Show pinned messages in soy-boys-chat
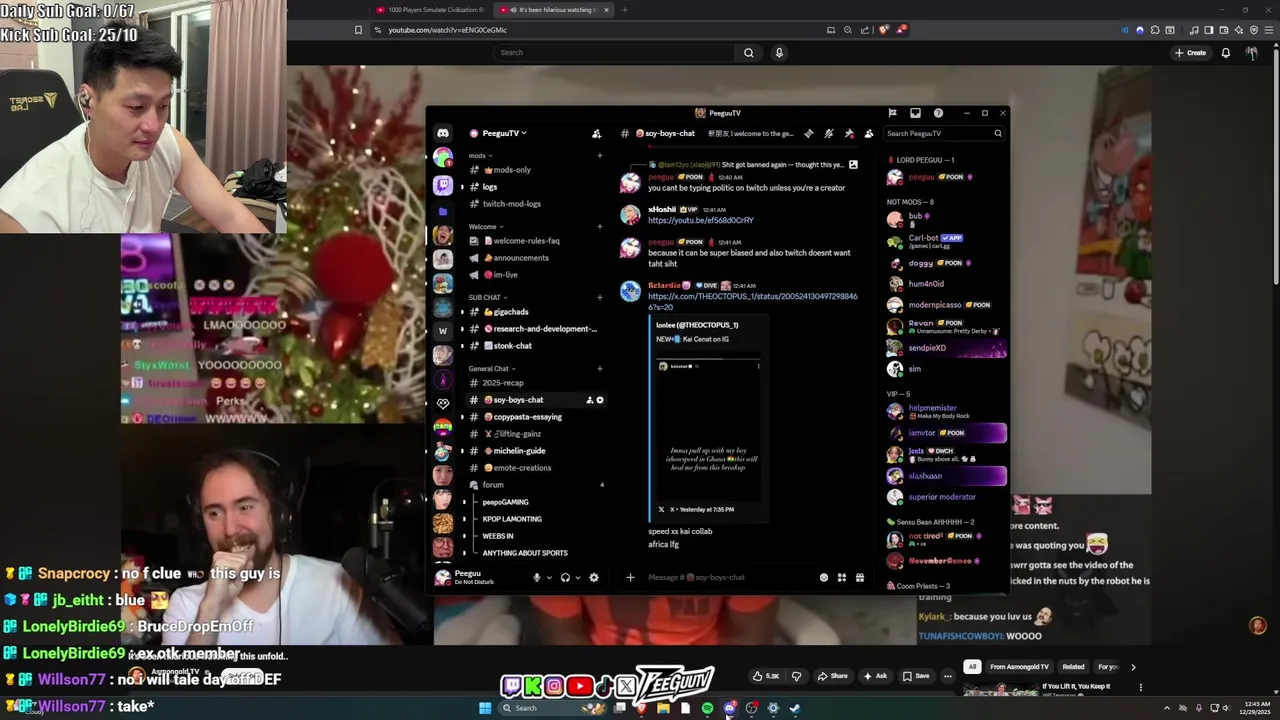 click(x=849, y=133)
